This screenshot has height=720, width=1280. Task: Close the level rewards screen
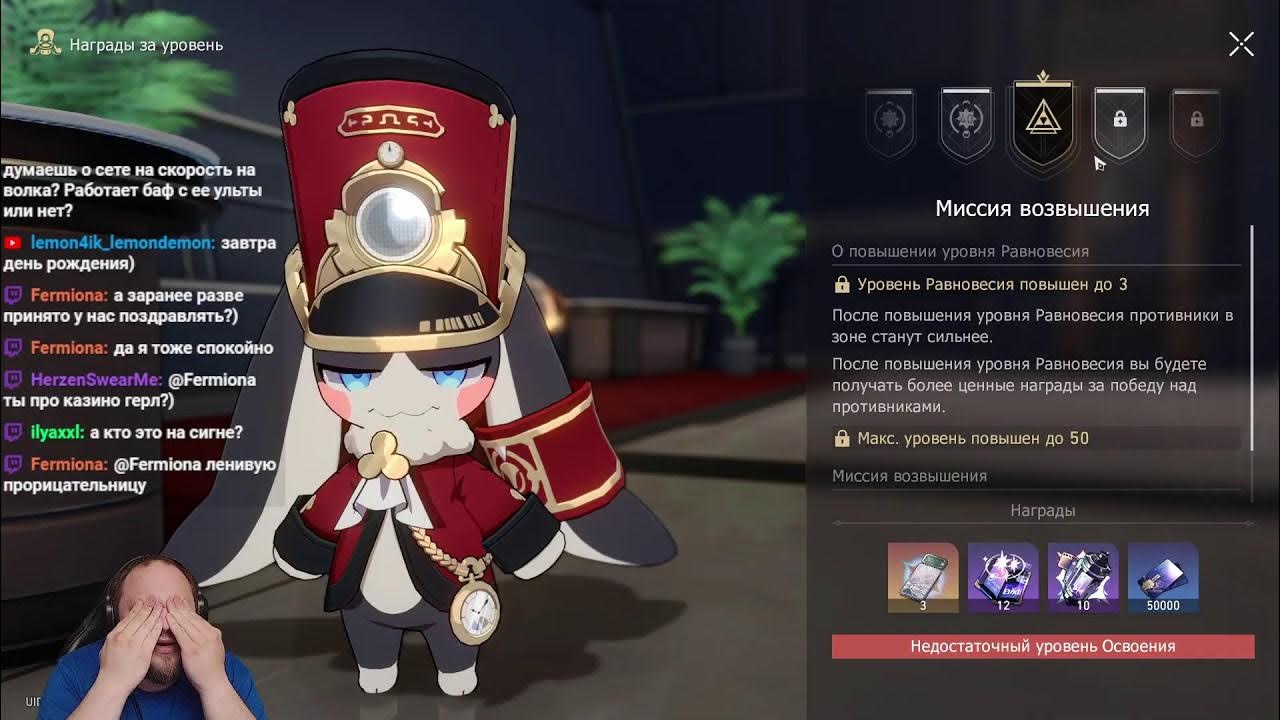[x=1241, y=44]
